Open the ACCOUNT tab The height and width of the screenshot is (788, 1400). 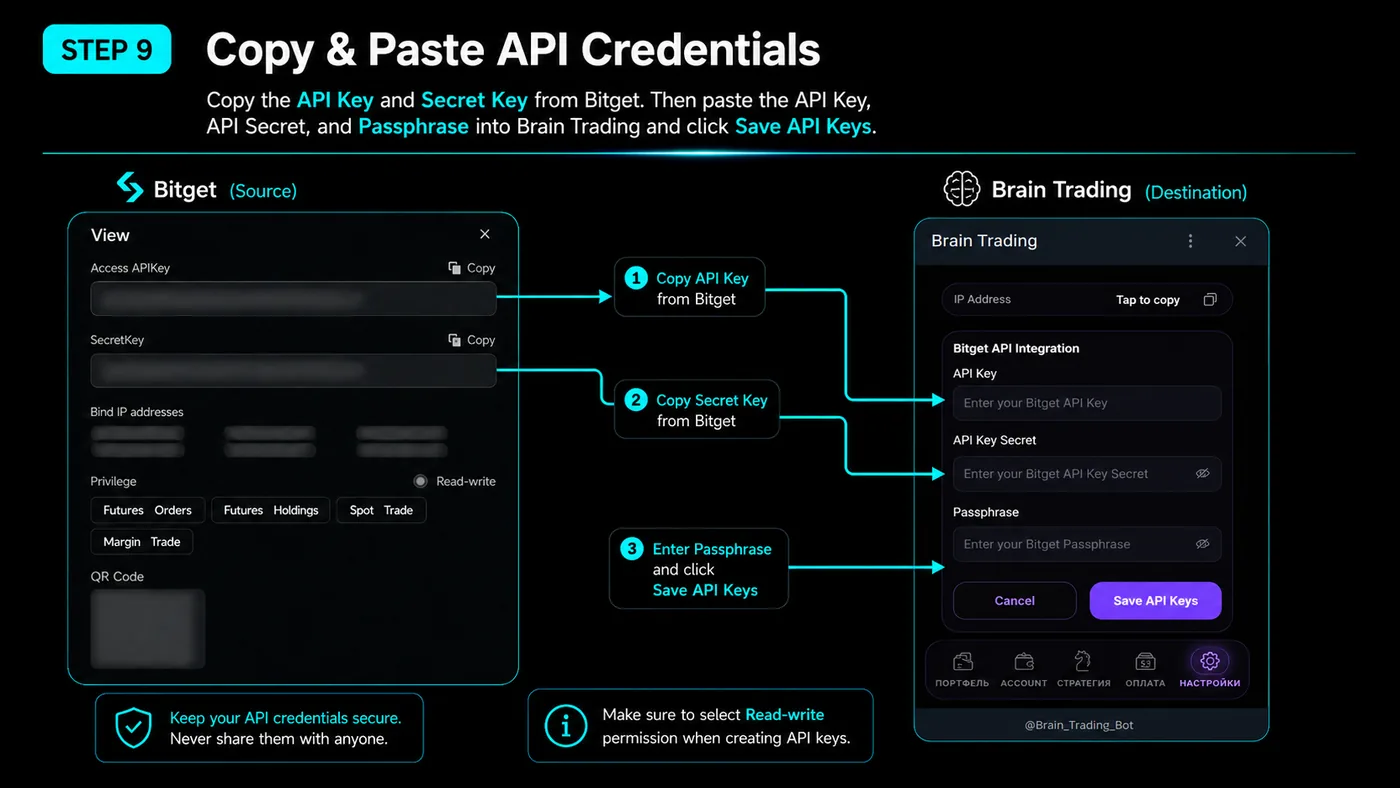[1024, 670]
